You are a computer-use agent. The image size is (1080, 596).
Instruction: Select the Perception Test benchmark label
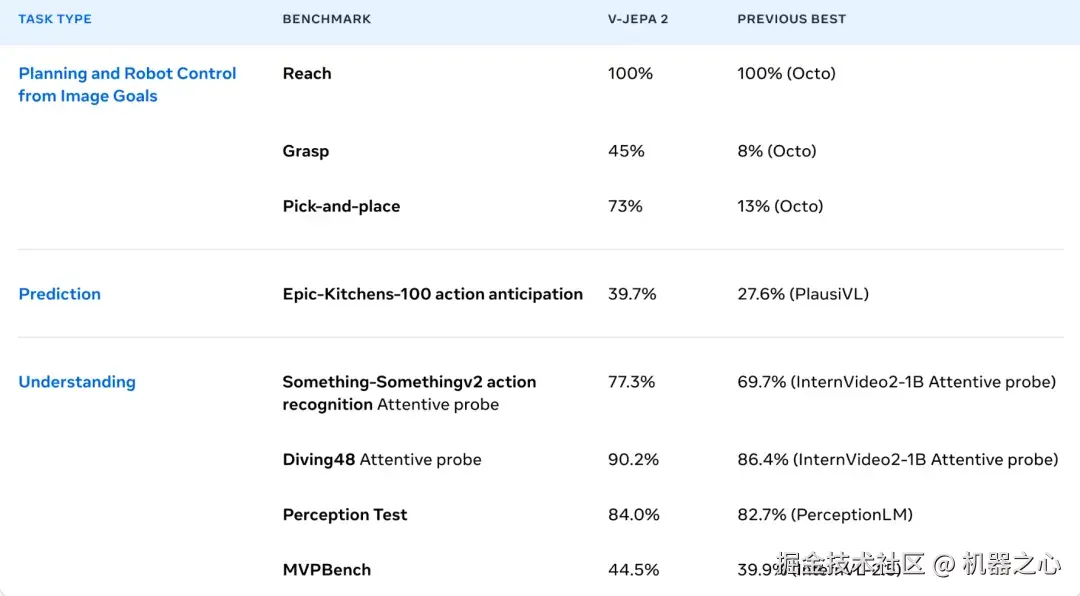coord(345,515)
